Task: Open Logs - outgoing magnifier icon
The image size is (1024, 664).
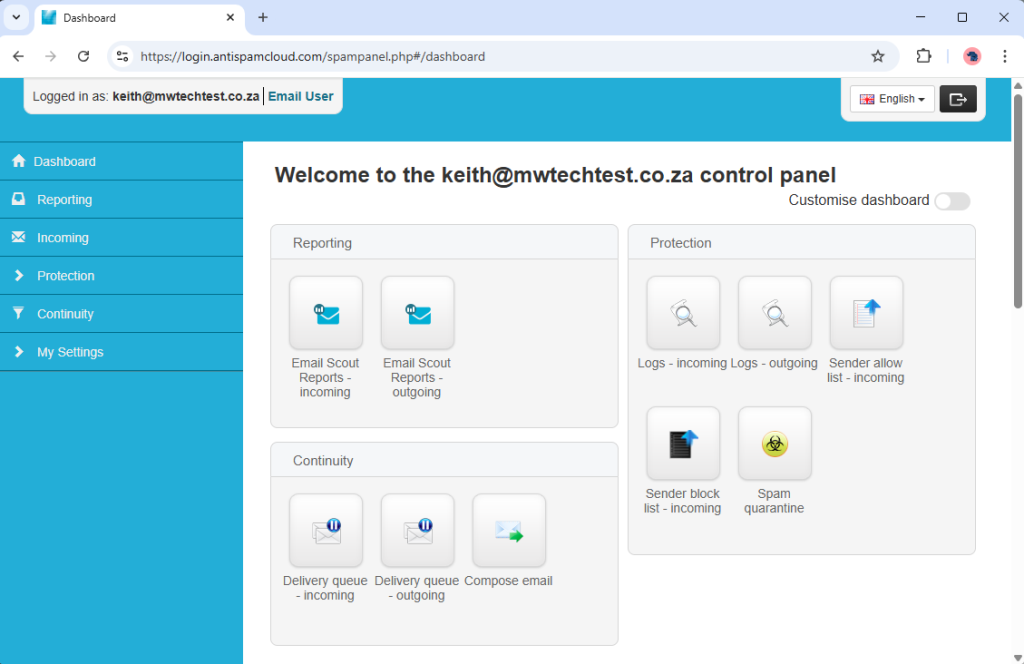Action: click(774, 313)
